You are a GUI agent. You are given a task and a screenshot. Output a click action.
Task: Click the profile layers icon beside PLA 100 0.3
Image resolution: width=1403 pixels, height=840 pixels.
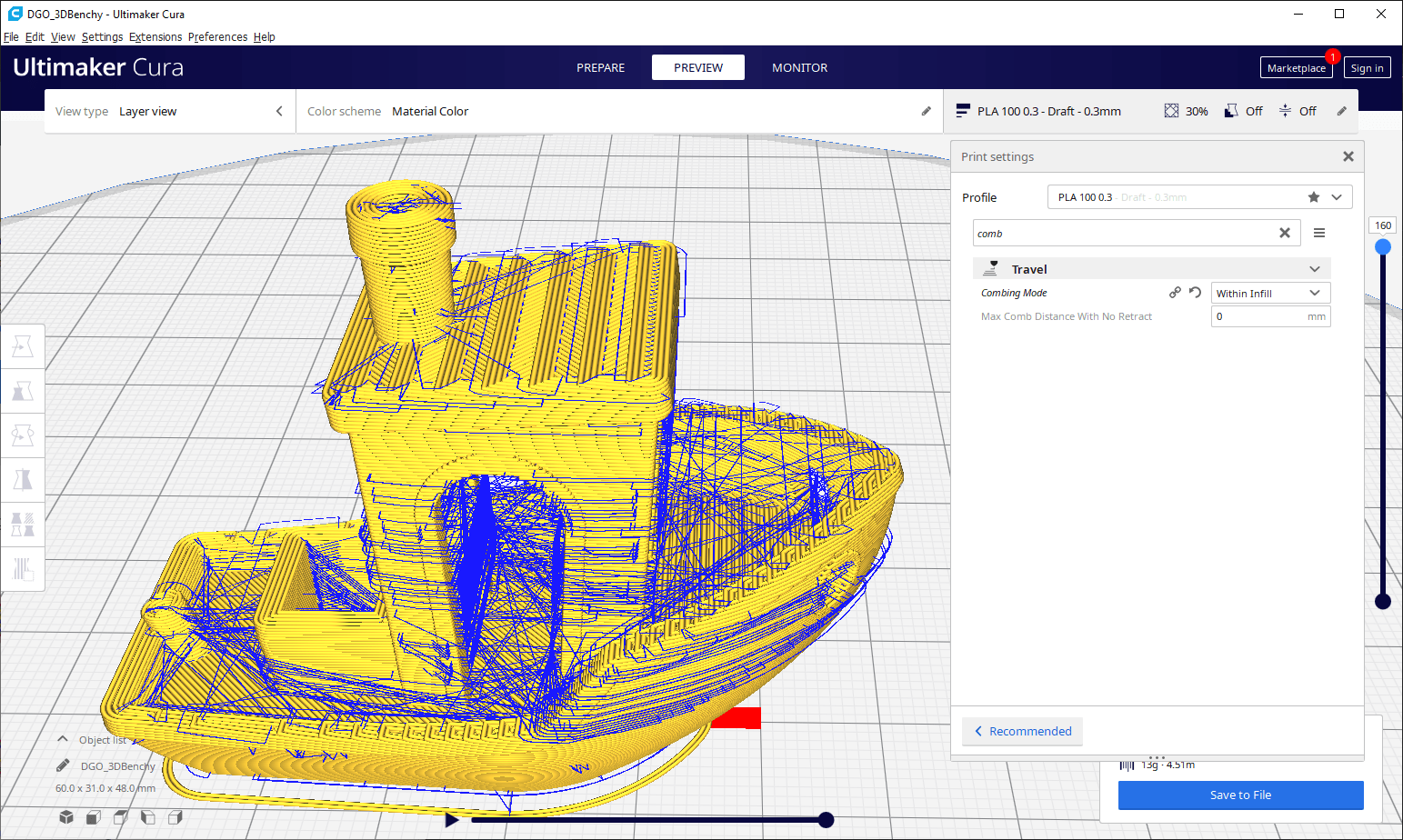click(x=963, y=111)
